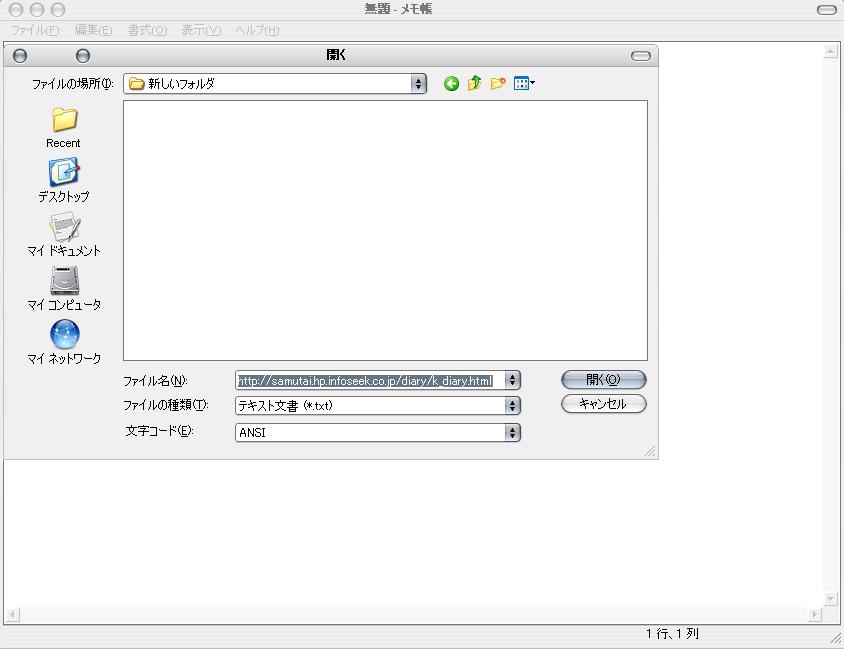This screenshot has width=844, height=649.
Task: Click the Open (開く(O)) button
Action: coord(603,379)
